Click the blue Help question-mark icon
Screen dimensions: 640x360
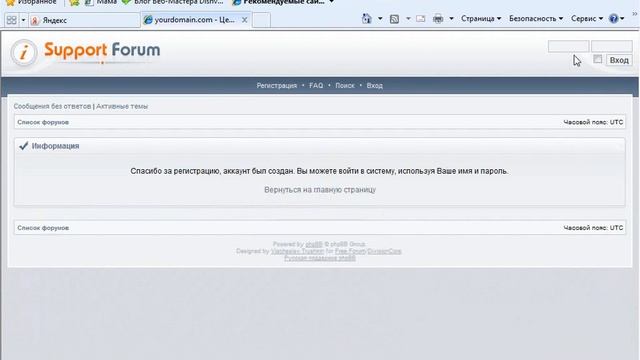pos(613,19)
